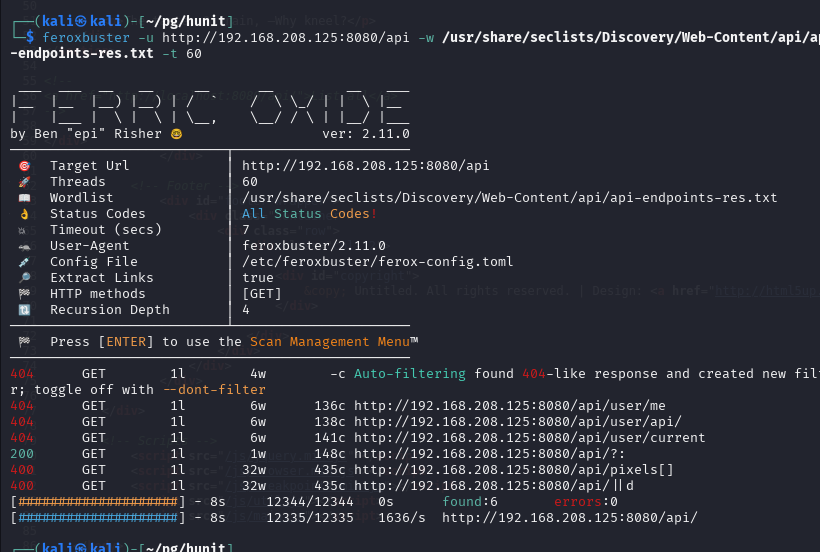Viewport: 820px width, 552px height.
Task: Click the 'kali㉿kali' prompt at top
Action: click(82, 21)
